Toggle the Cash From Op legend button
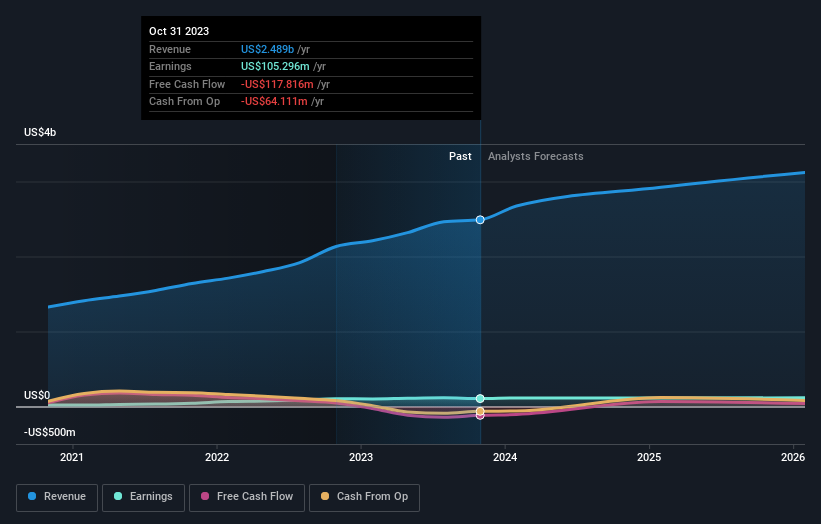This screenshot has height=524, width=821. [364, 497]
